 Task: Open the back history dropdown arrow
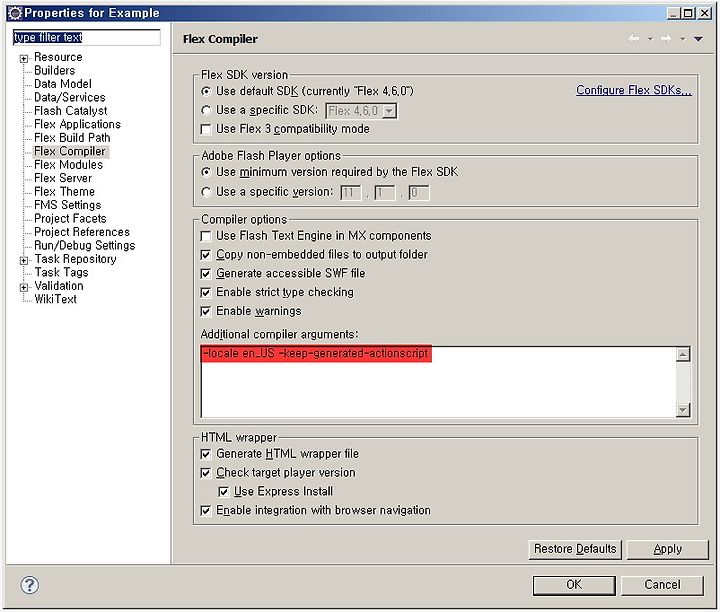click(x=650, y=39)
